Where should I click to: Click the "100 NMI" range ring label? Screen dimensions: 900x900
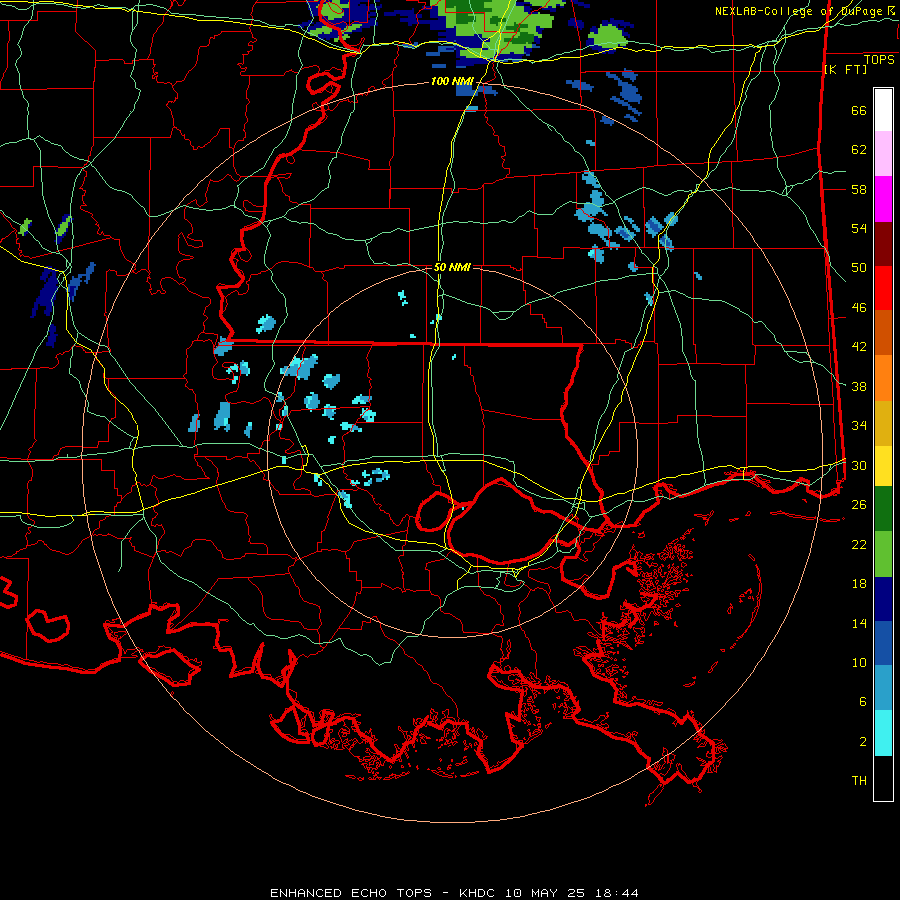point(452,82)
